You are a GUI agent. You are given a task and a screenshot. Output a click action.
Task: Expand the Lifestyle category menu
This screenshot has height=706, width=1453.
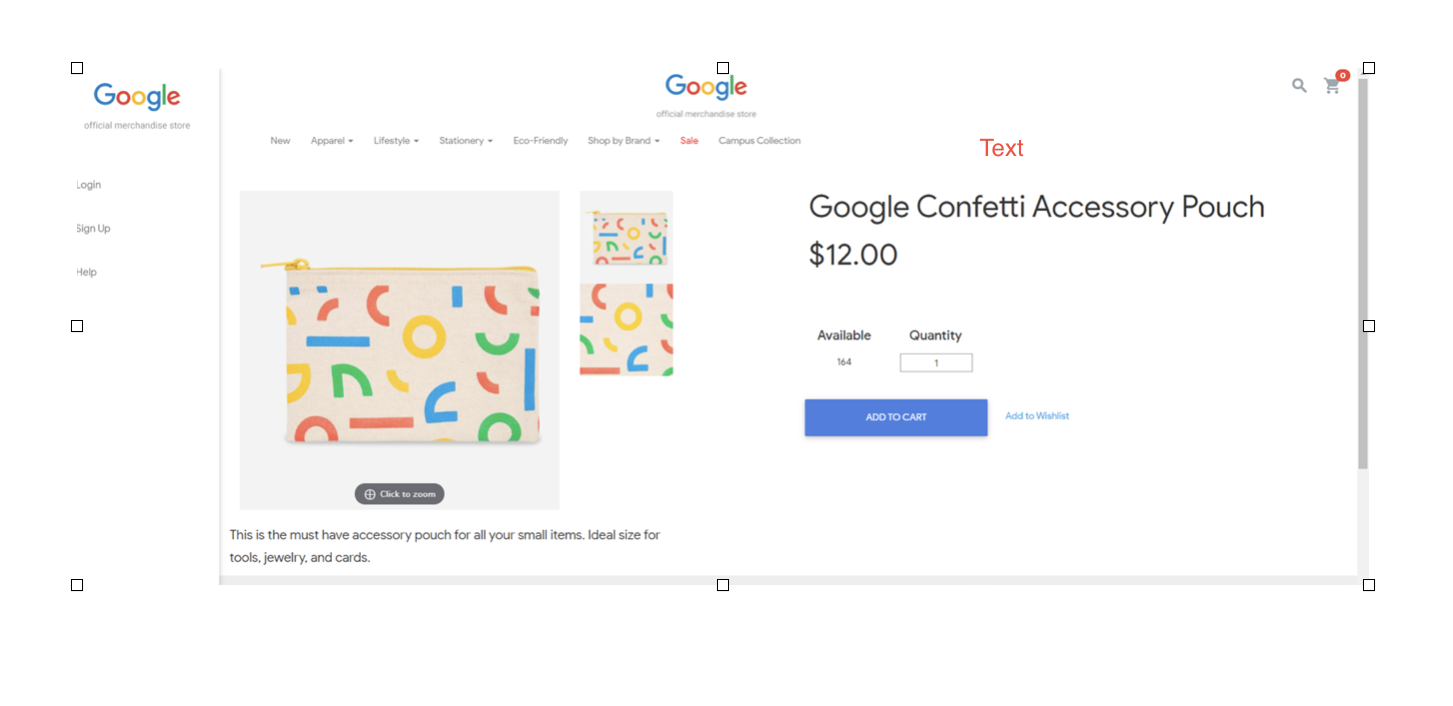click(395, 140)
